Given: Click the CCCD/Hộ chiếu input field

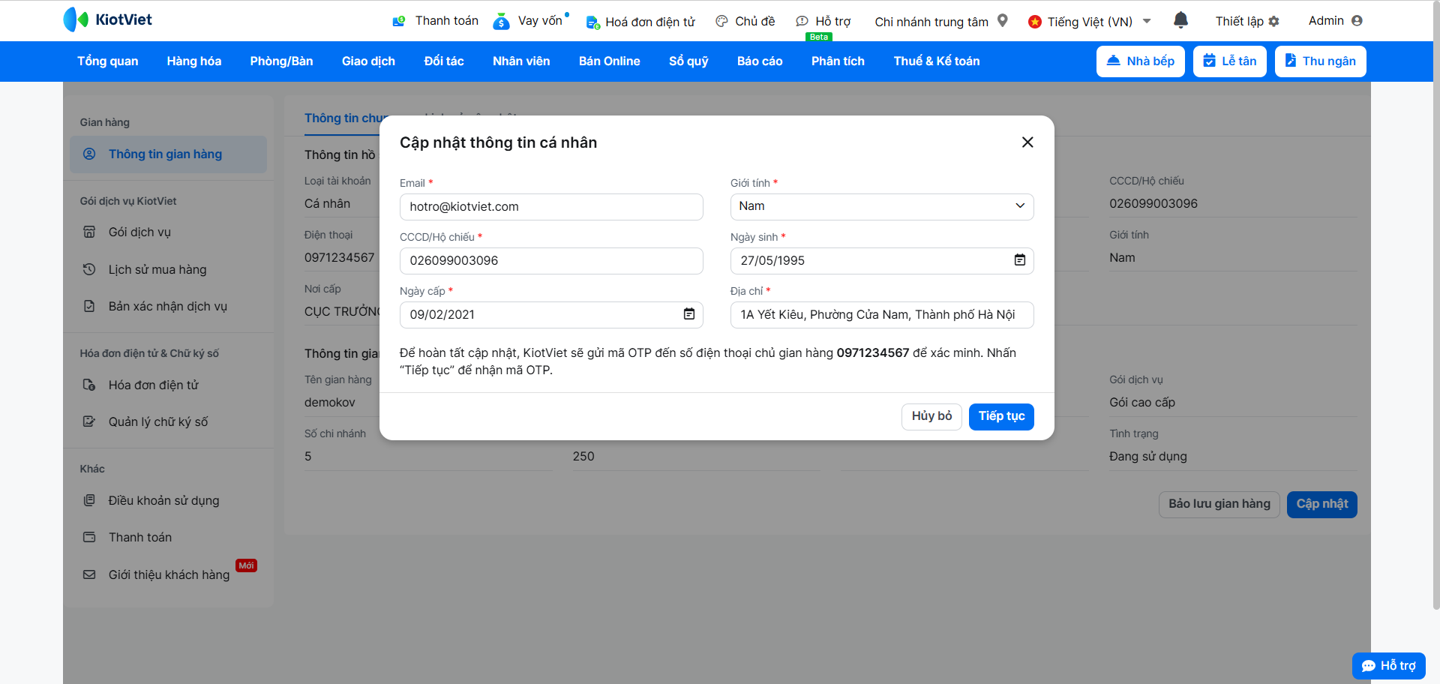Looking at the screenshot, I should [551, 260].
